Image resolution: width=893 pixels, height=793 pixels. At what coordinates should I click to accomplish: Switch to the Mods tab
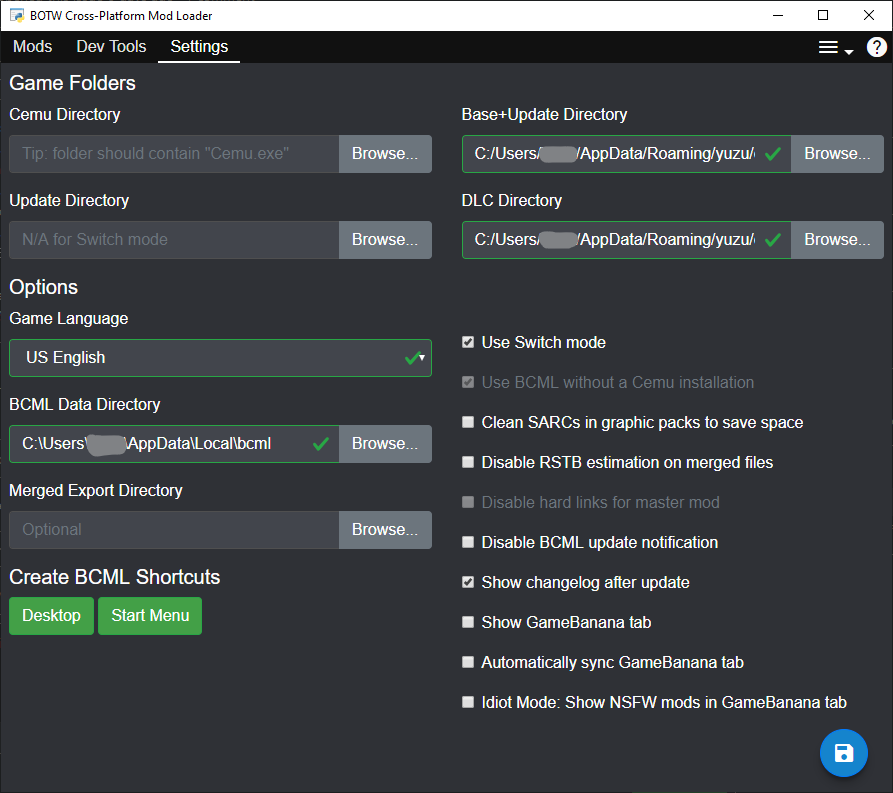tap(32, 46)
